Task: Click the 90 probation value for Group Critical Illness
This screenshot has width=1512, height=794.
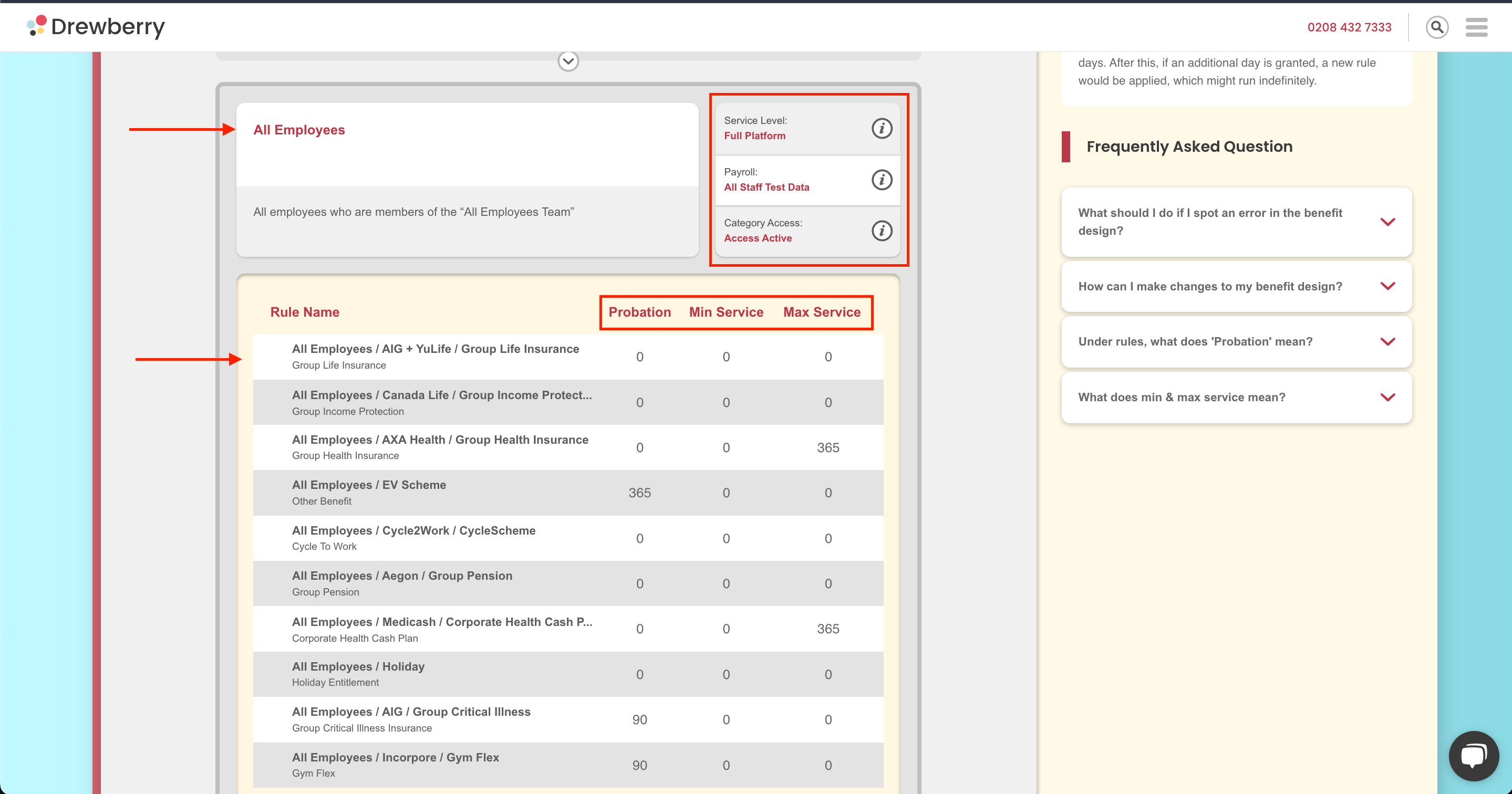Action: [x=639, y=720]
